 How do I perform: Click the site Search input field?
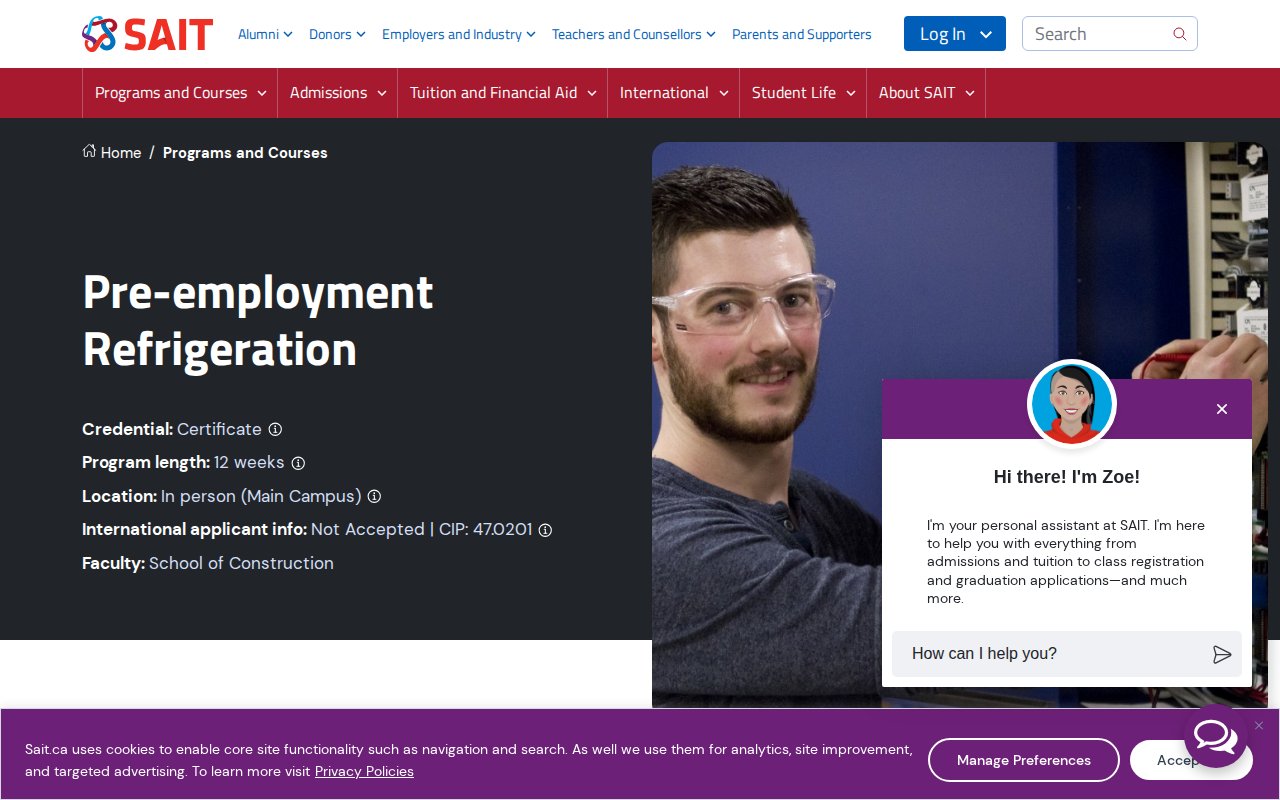(1095, 34)
